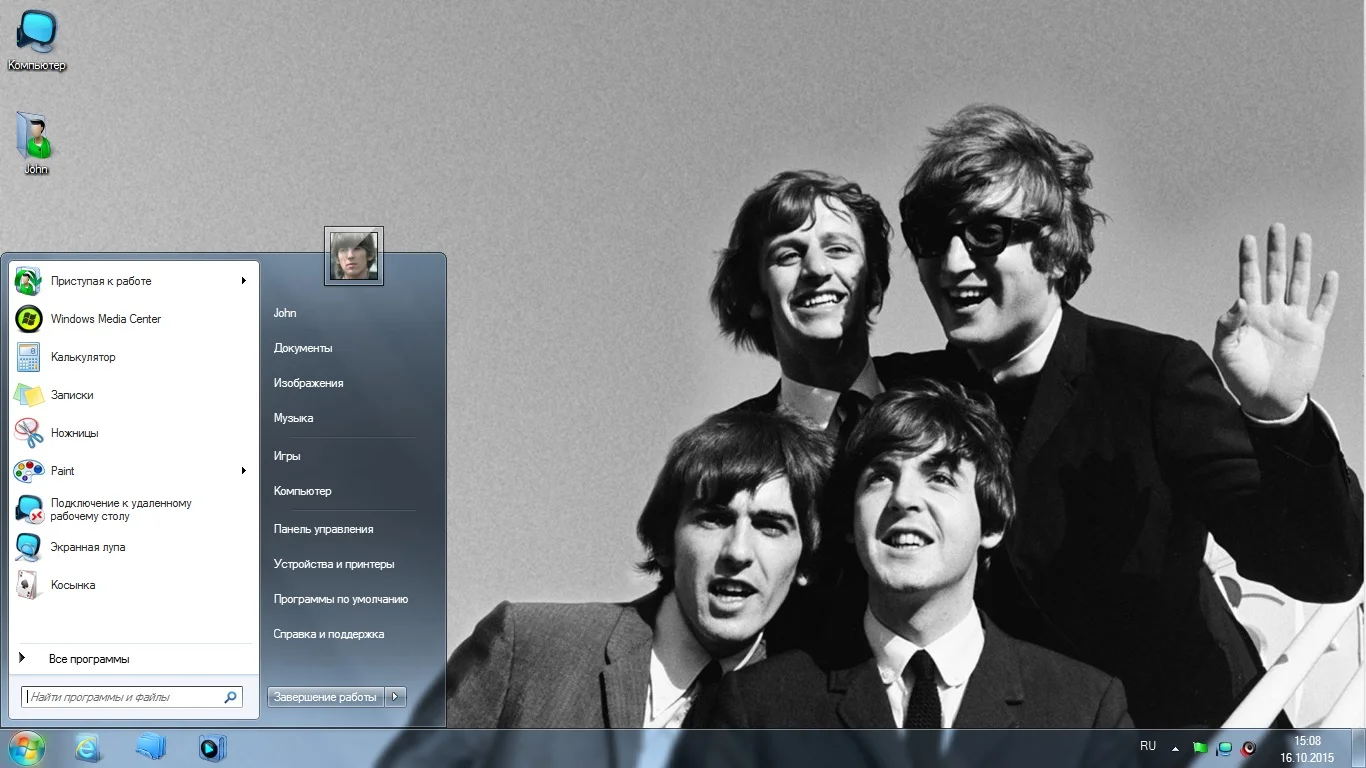Screen dimensions: 1366x768
Task: Click the Найти программы и файлы search box
Action: [x=125, y=697]
